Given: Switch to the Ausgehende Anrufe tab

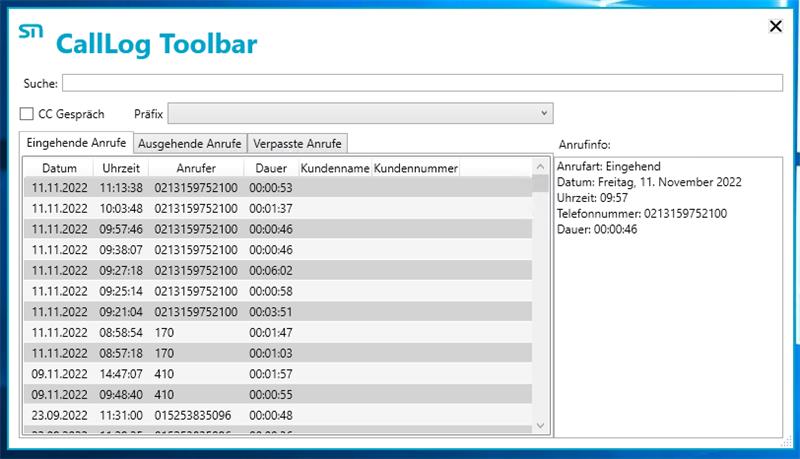Looking at the screenshot, I should pos(189,143).
